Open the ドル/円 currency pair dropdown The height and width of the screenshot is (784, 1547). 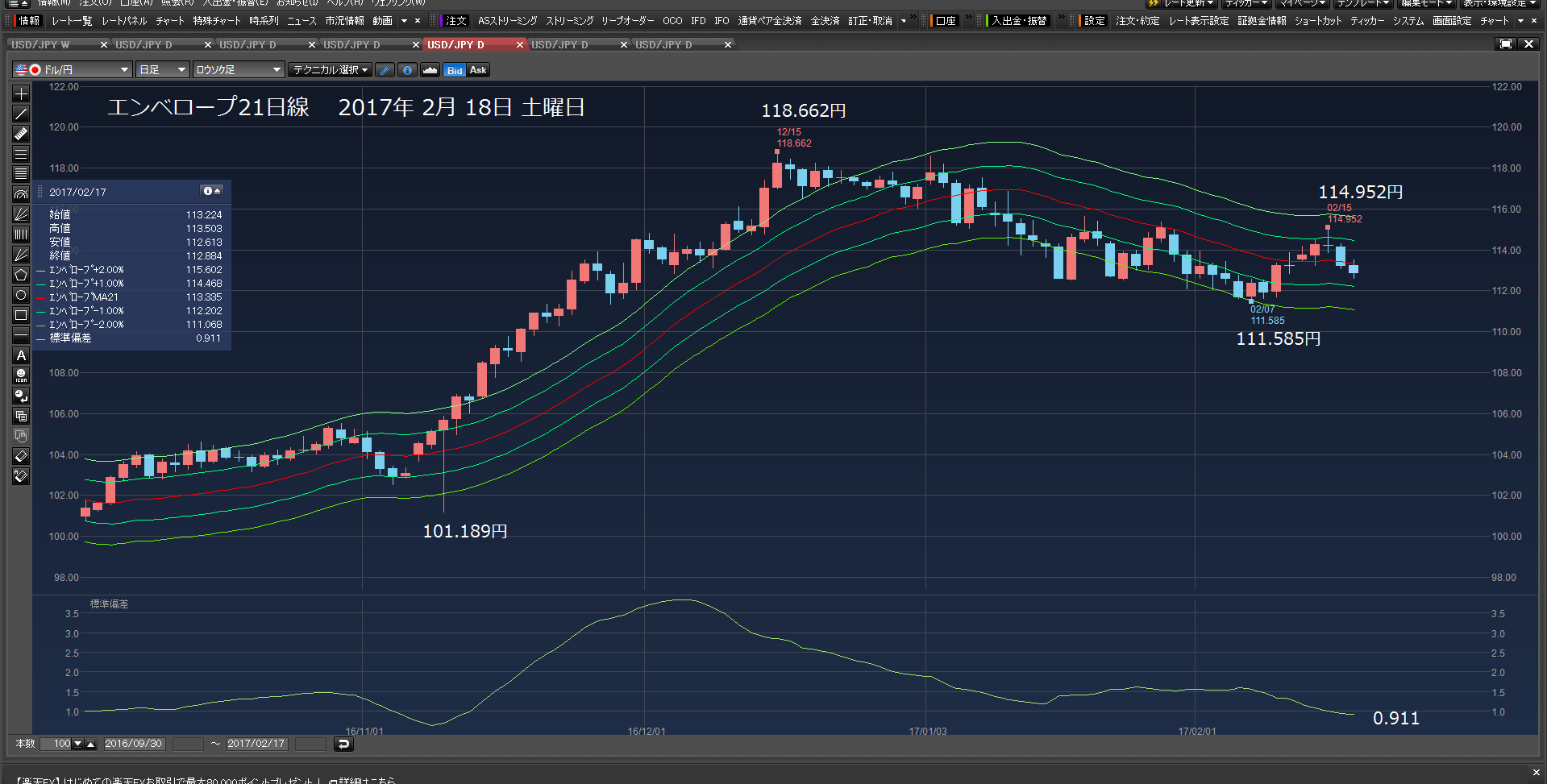point(73,70)
